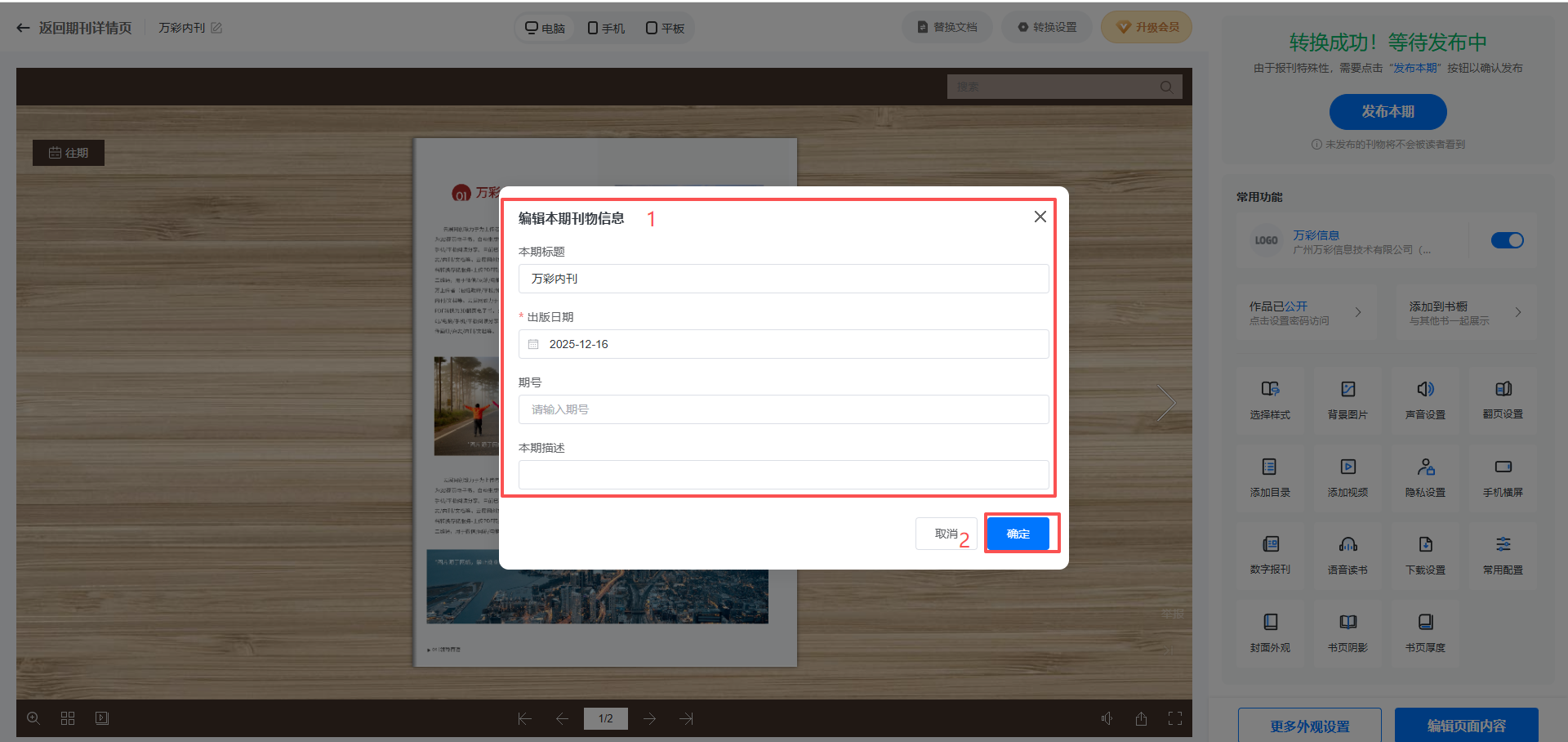Open 隐私设置 privacy settings
This screenshot has height=742, width=1568.
point(1425,467)
